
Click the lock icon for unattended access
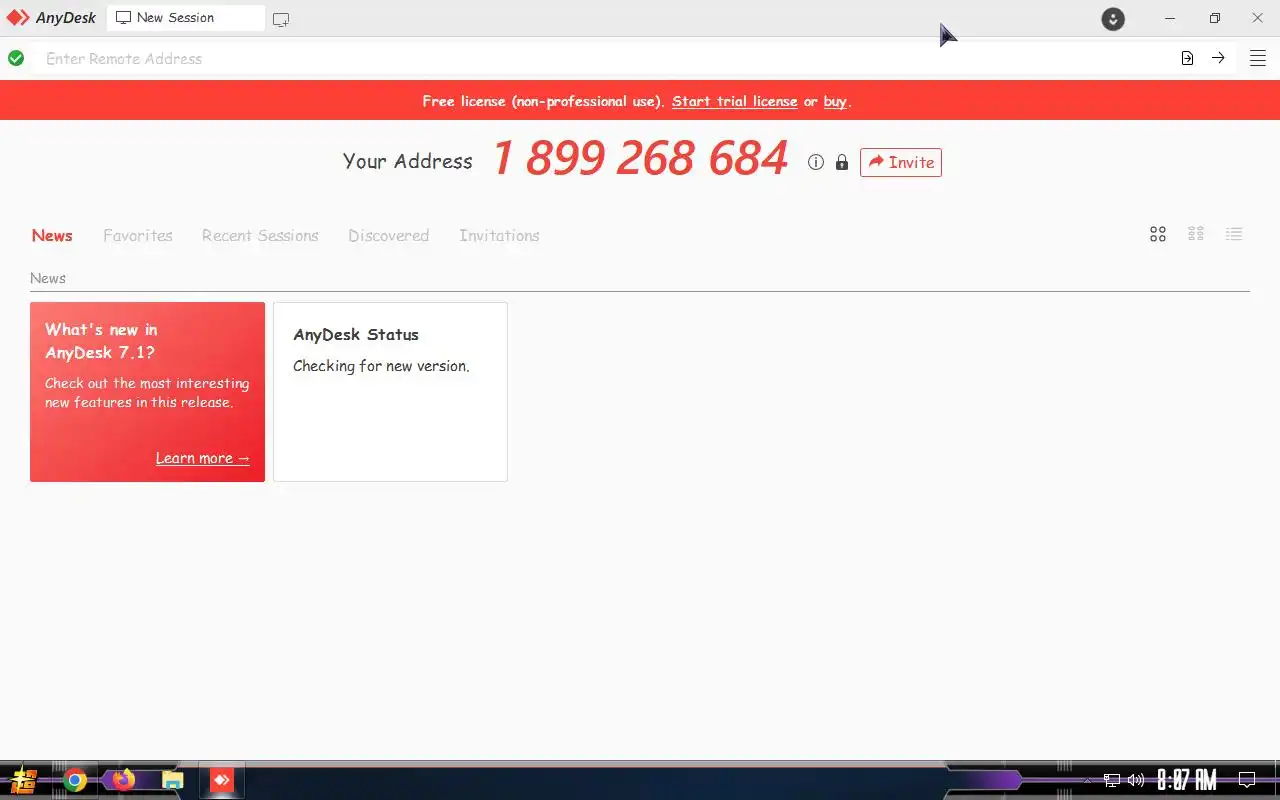pos(842,162)
